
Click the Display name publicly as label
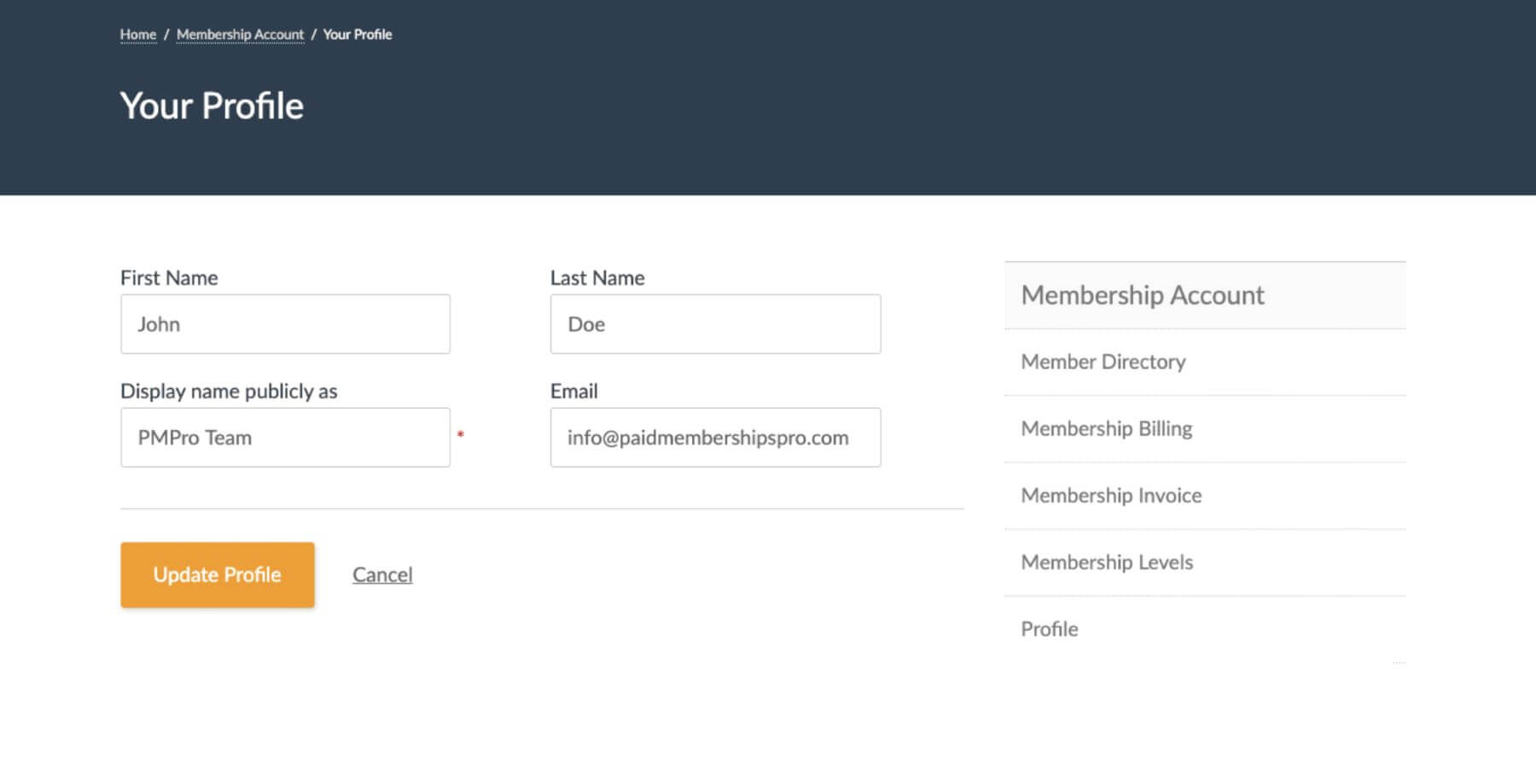click(x=229, y=392)
